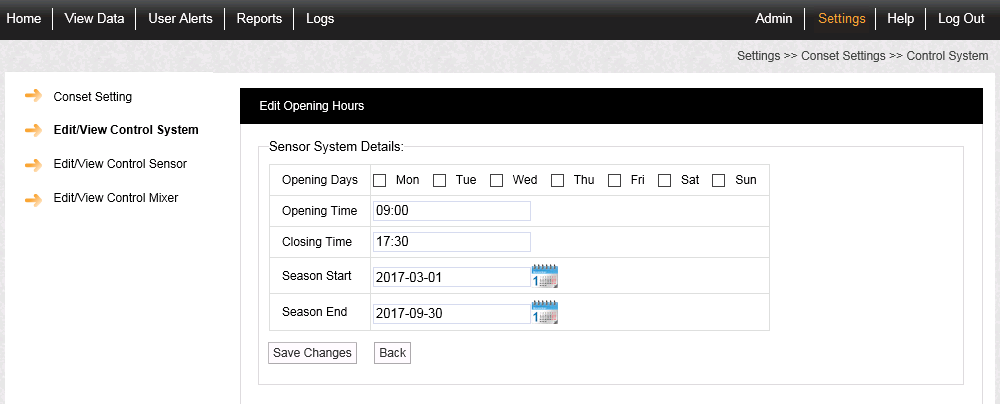Tick the Wed opening day checkbox

[496, 181]
